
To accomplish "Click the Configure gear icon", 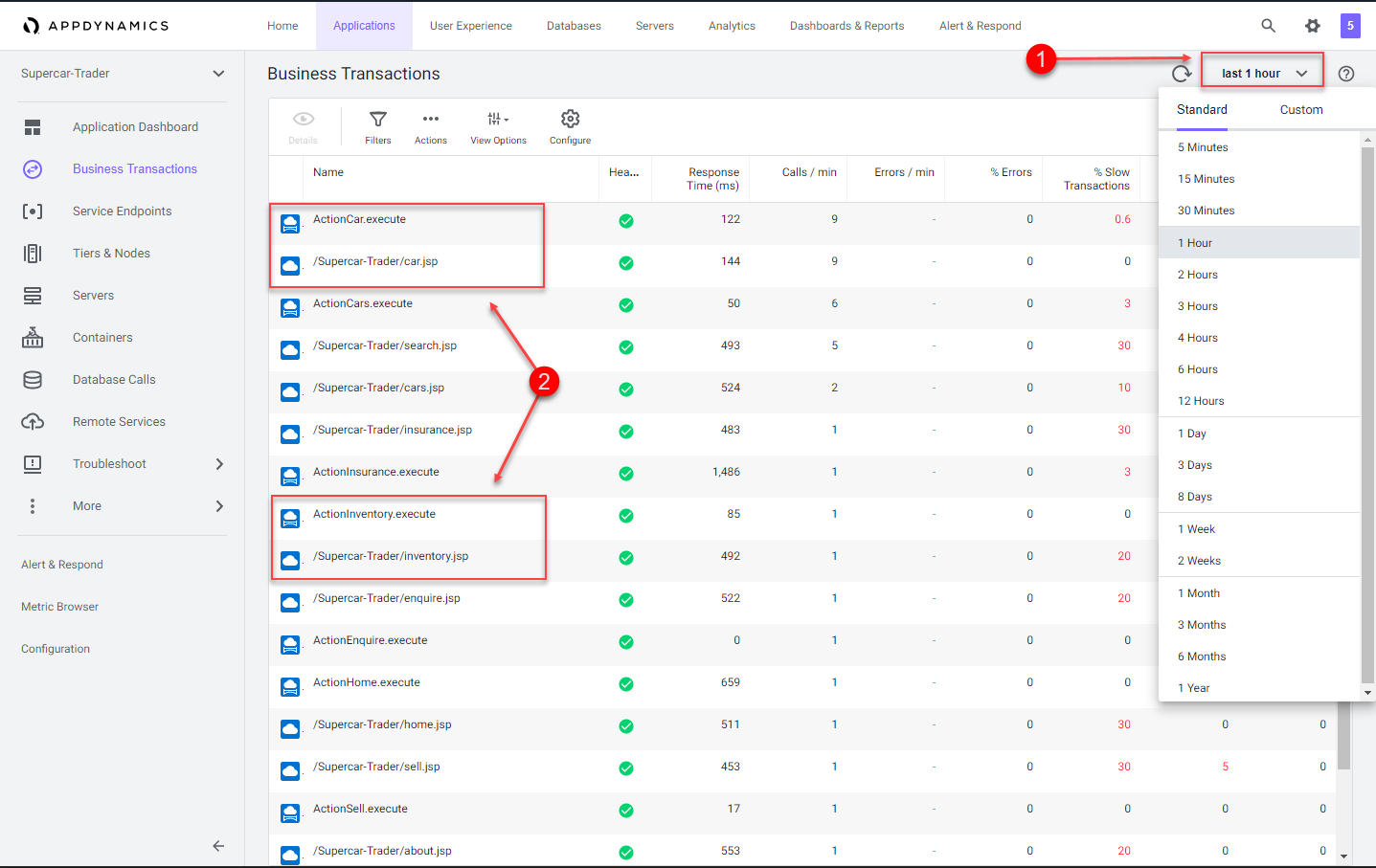I will 571,119.
